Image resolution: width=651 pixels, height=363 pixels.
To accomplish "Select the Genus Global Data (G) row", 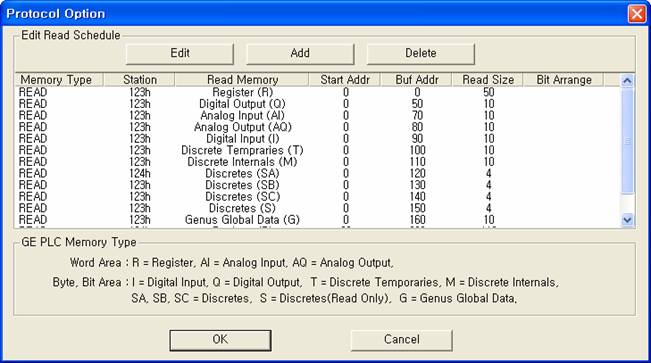I will (x=318, y=220).
